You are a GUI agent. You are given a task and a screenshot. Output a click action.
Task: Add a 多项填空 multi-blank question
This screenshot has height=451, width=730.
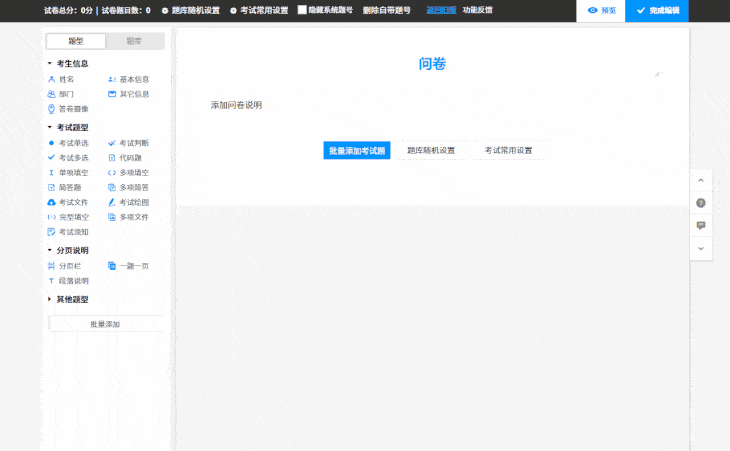pos(128,173)
